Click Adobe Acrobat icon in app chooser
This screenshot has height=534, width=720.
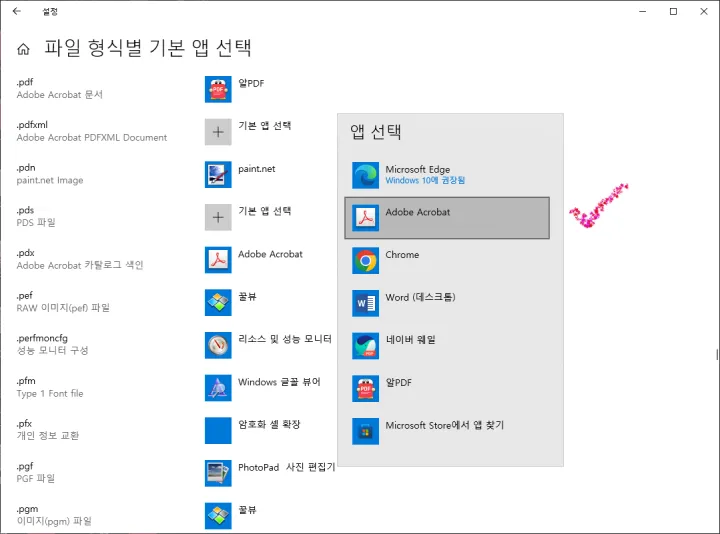coord(366,218)
